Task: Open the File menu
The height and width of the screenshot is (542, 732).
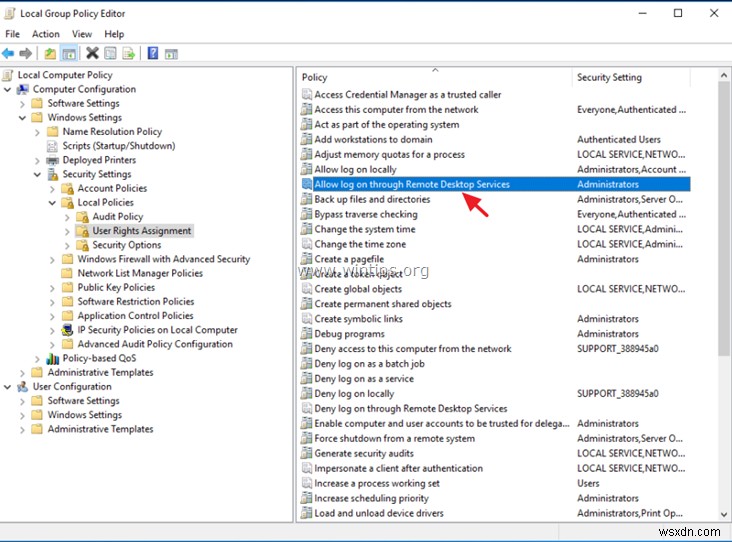Action: point(12,34)
